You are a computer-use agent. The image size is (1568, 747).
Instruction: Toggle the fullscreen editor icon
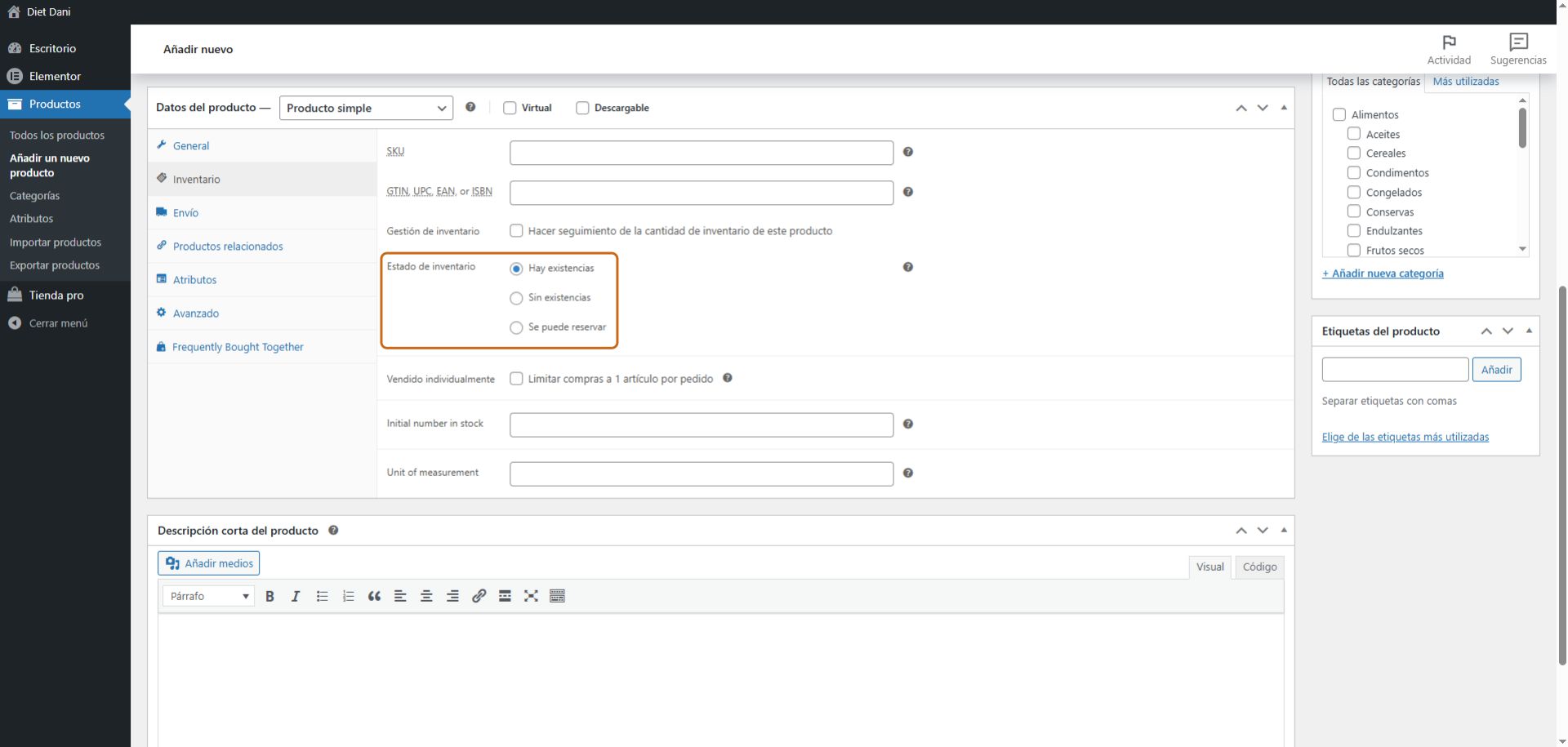[531, 596]
